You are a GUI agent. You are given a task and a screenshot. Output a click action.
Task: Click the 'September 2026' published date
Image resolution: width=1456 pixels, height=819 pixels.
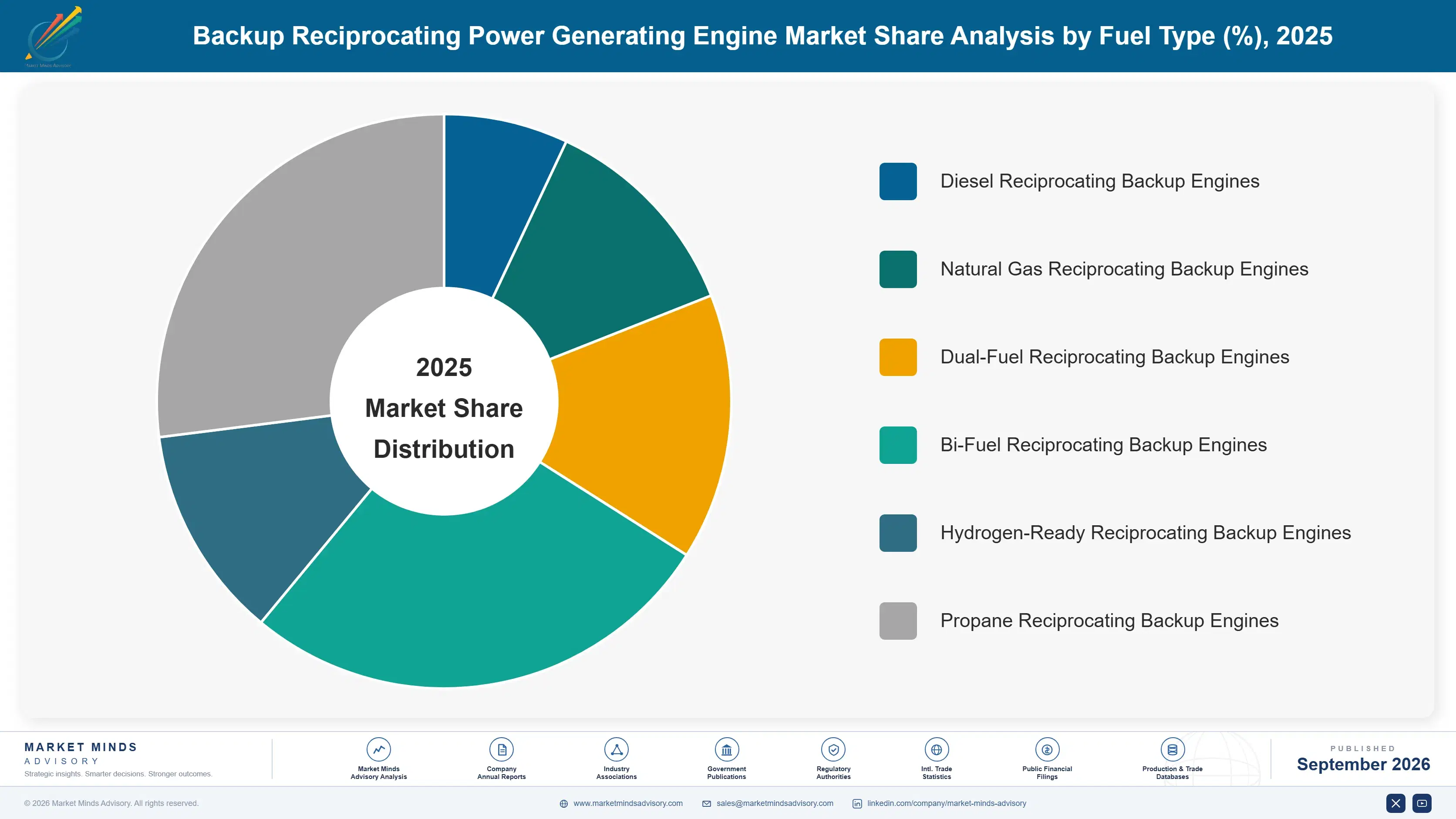pyautogui.click(x=1363, y=764)
